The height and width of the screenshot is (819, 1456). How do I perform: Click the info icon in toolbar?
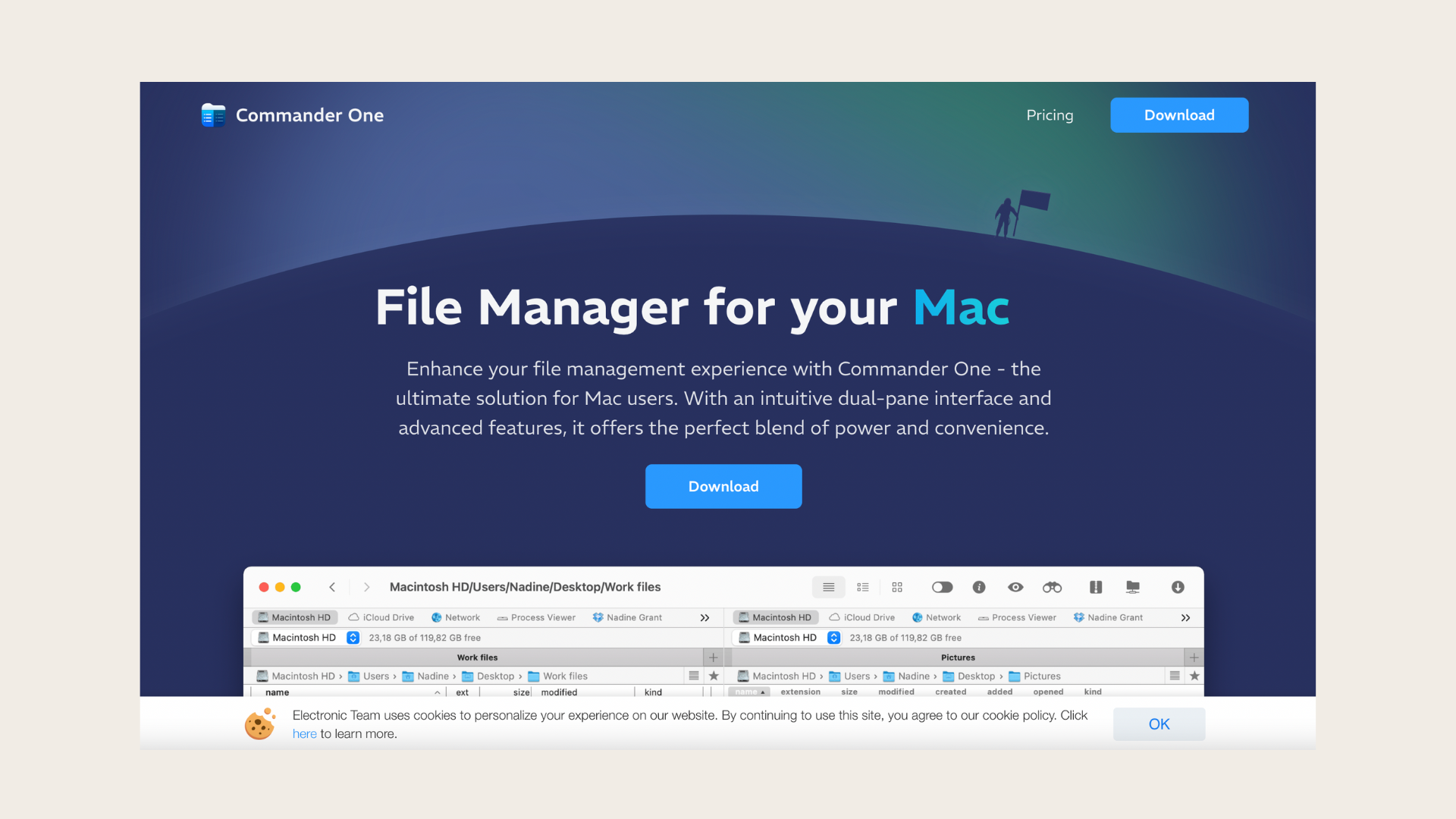click(x=979, y=587)
